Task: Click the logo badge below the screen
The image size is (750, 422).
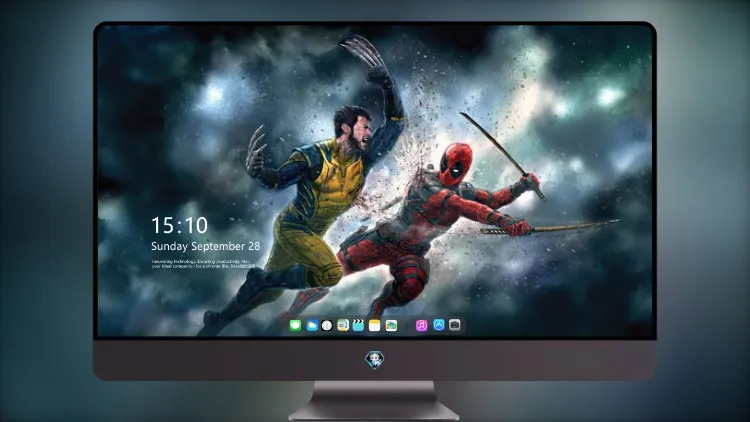Action: tap(375, 360)
